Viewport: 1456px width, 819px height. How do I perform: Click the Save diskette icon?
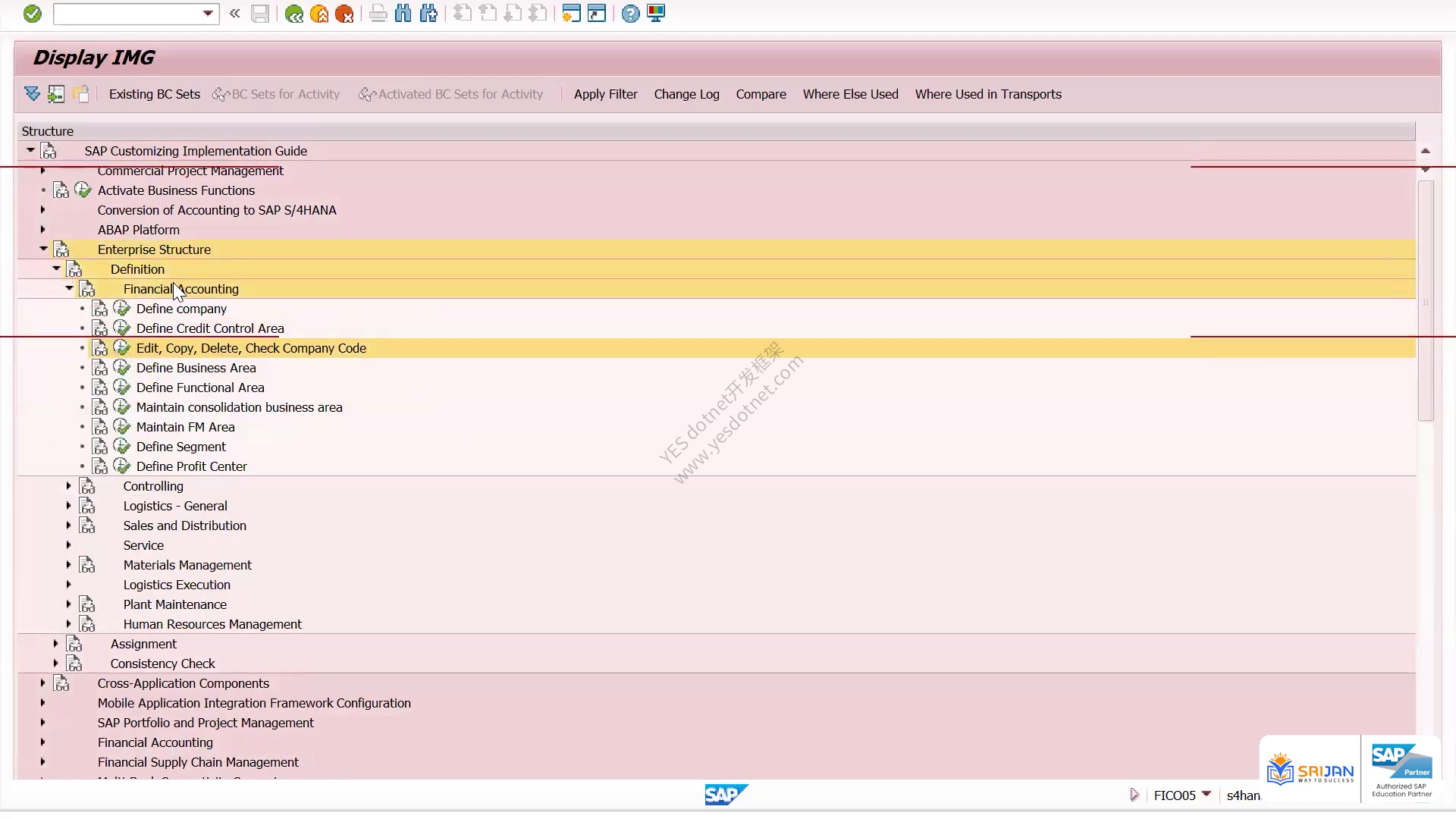tap(260, 14)
